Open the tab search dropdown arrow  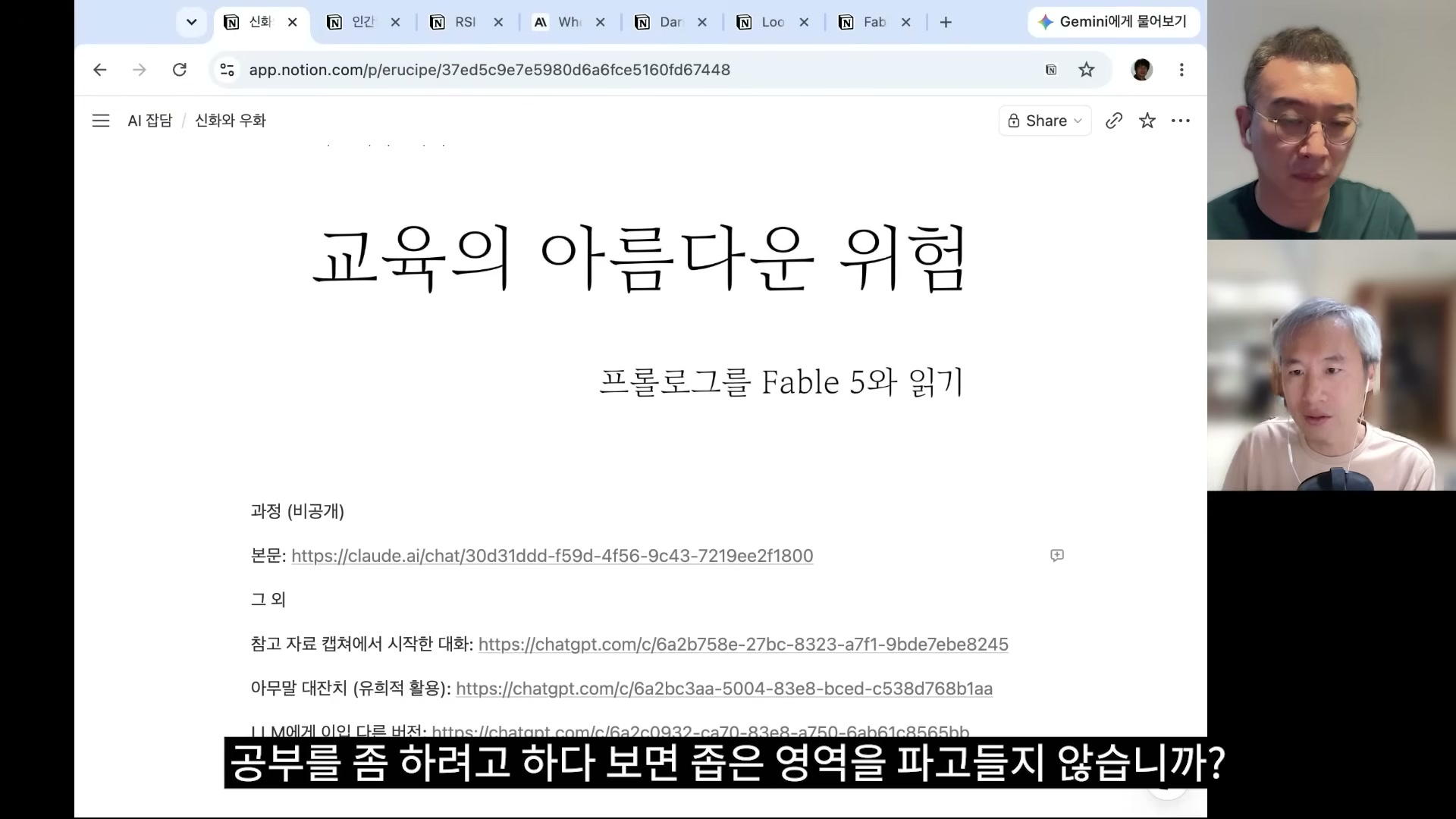tap(191, 22)
